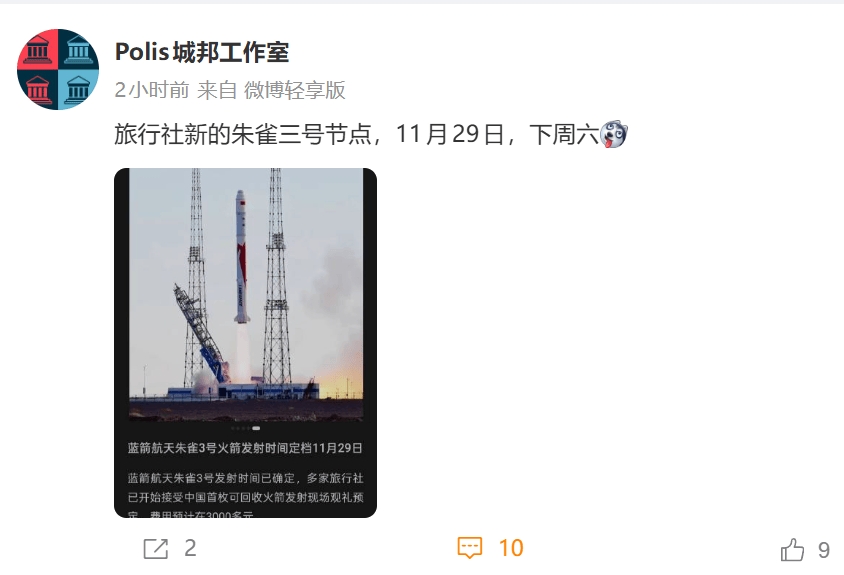
Task: Click the 2小时前 timestamp
Action: coord(152,90)
